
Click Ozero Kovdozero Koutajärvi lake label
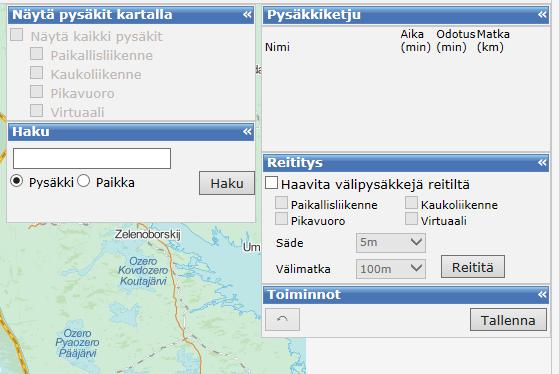(x=143, y=271)
